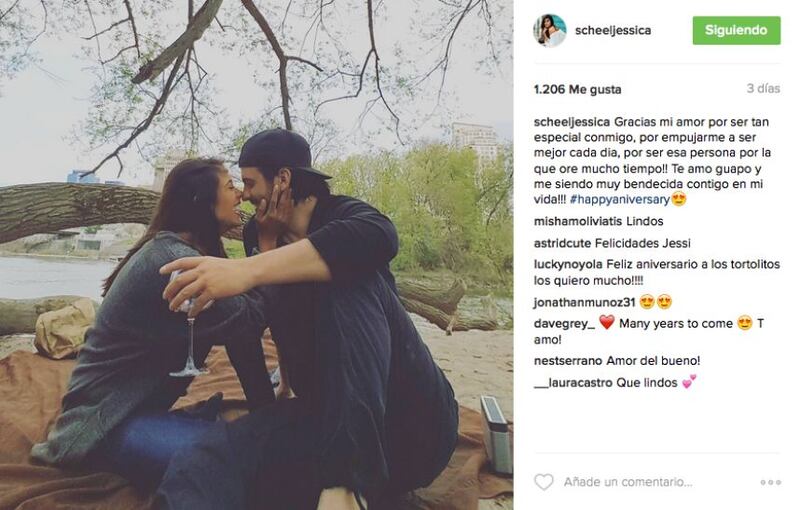
Task: Click the couple photo of the post
Action: pyautogui.click(x=257, y=255)
